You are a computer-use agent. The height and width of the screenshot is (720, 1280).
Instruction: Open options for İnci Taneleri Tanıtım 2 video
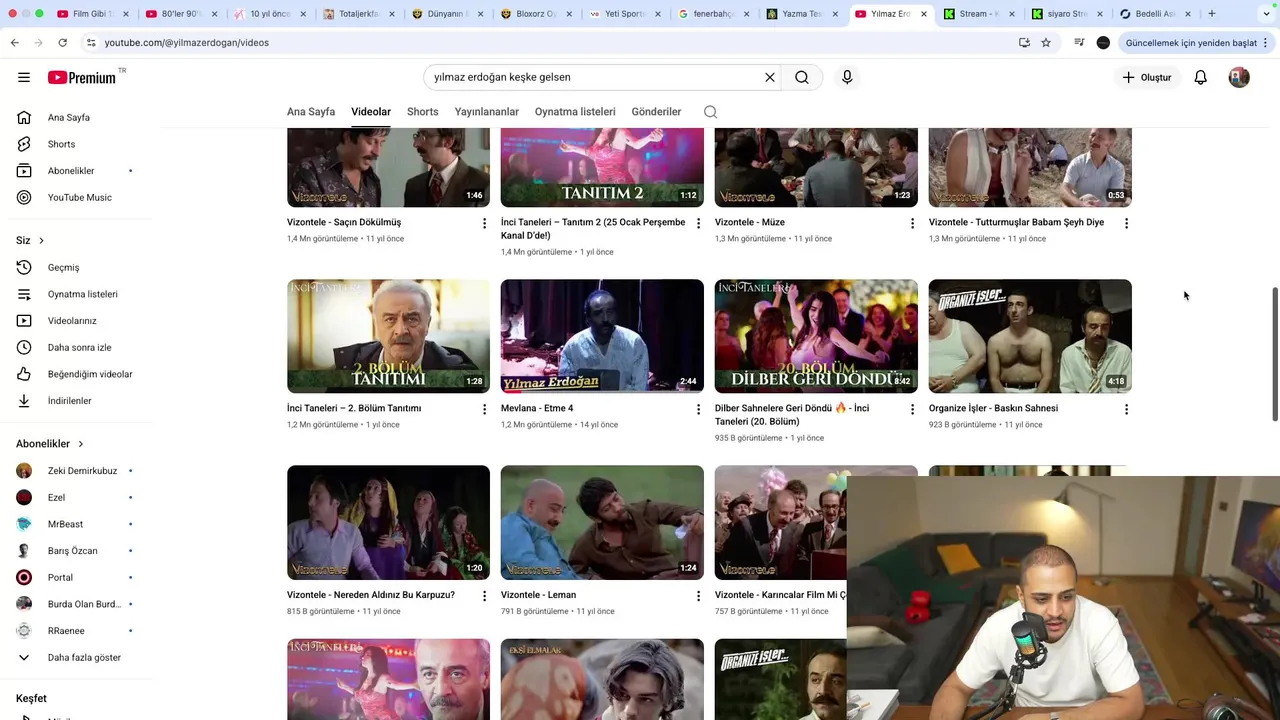pos(698,223)
